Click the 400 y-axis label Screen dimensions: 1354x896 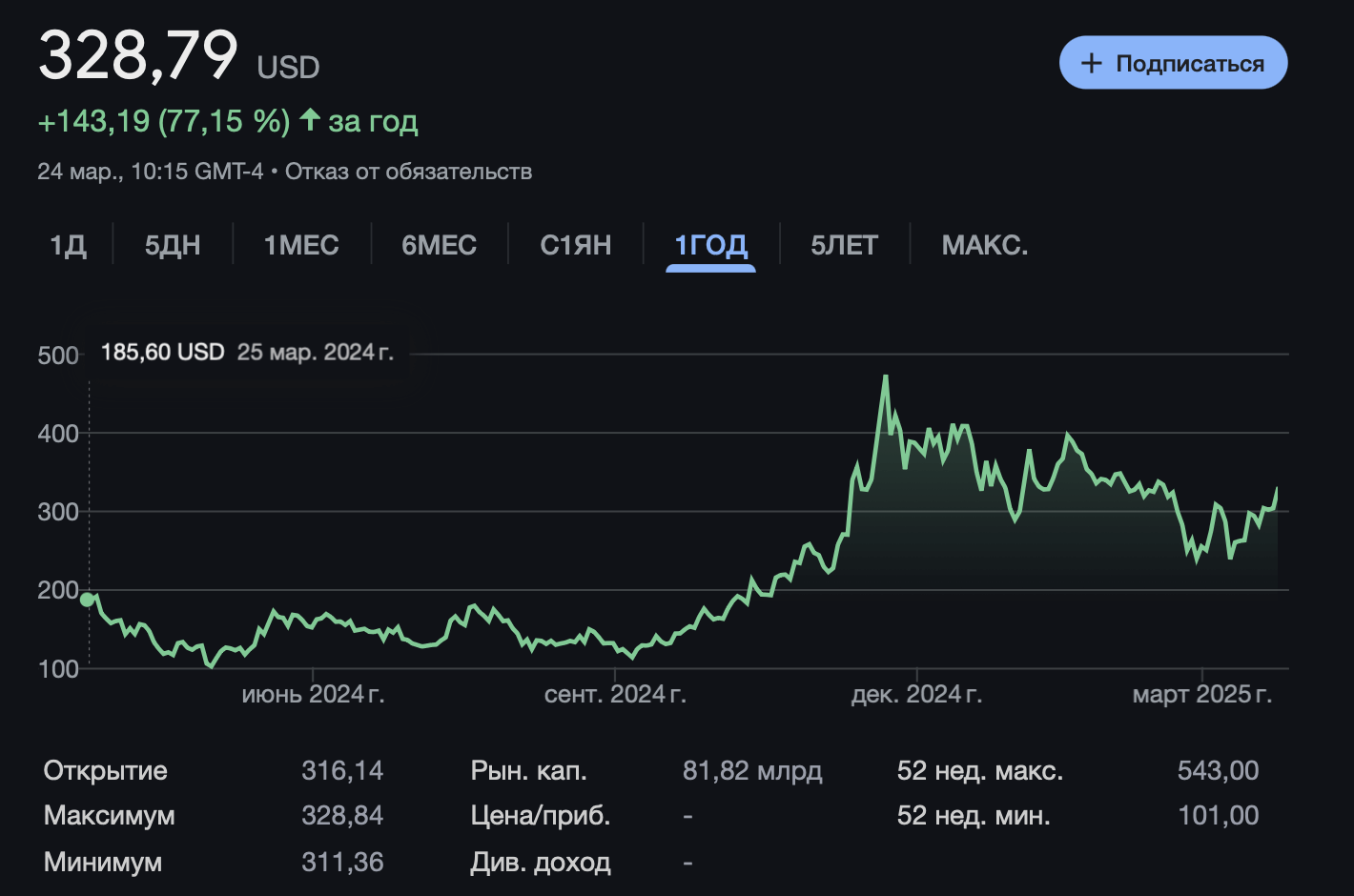point(57,434)
